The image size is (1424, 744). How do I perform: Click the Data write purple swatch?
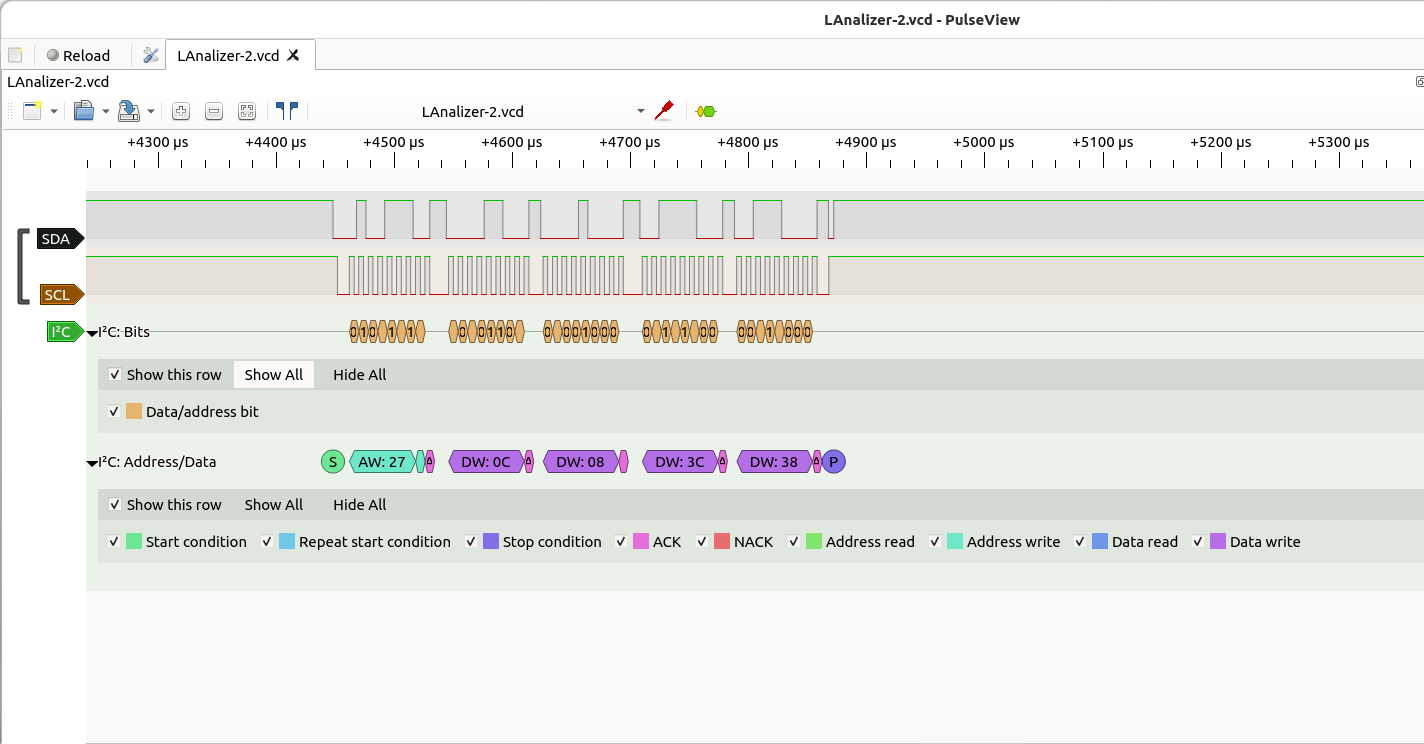pos(1218,542)
